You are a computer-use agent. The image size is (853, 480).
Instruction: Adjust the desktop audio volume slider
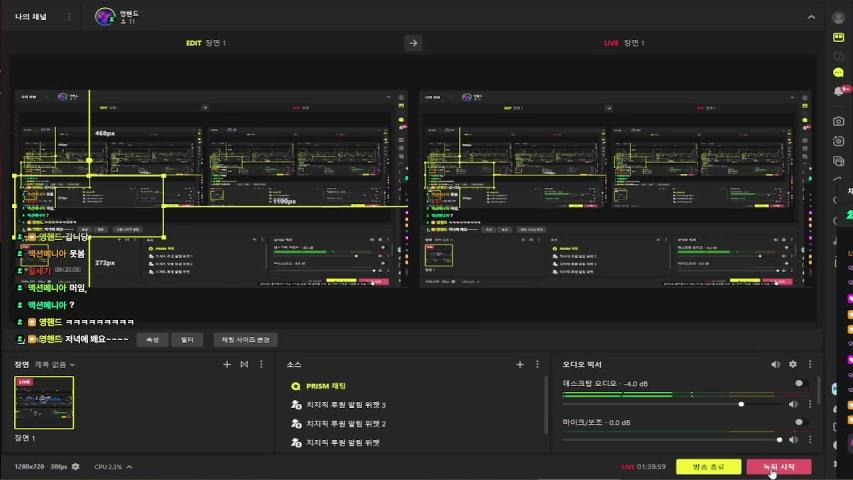point(741,404)
